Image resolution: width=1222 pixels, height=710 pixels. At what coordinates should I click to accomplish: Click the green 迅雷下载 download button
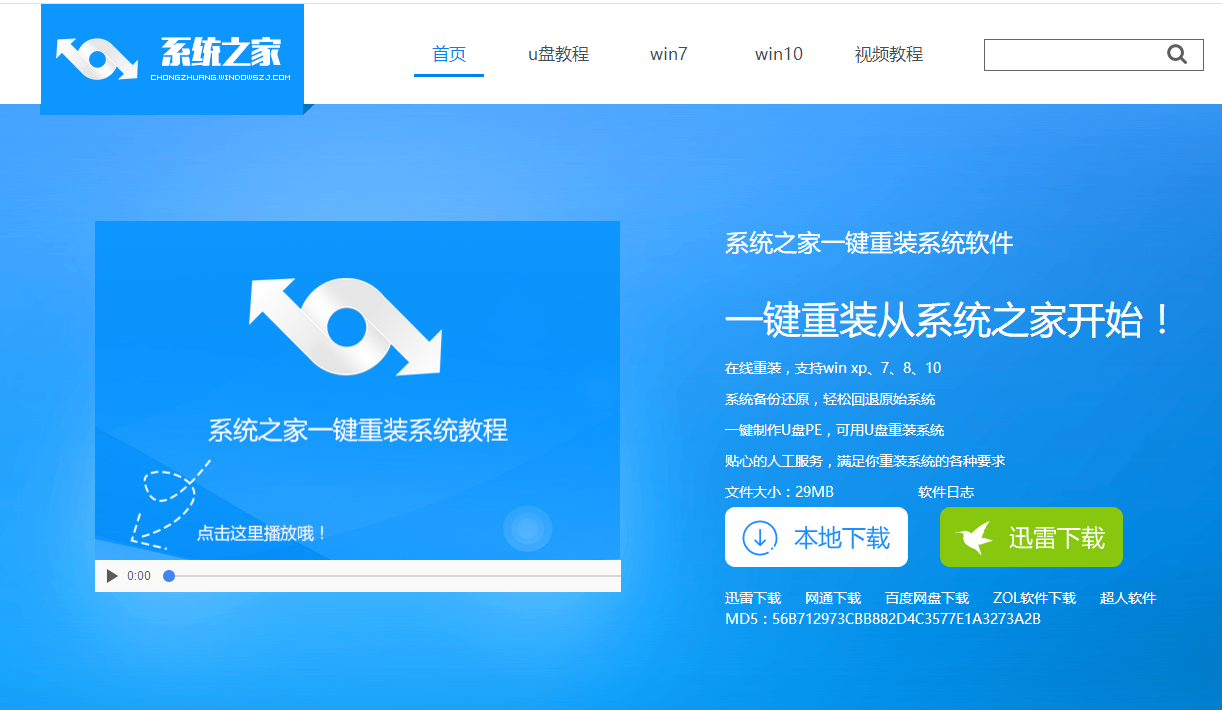[x=1031, y=537]
